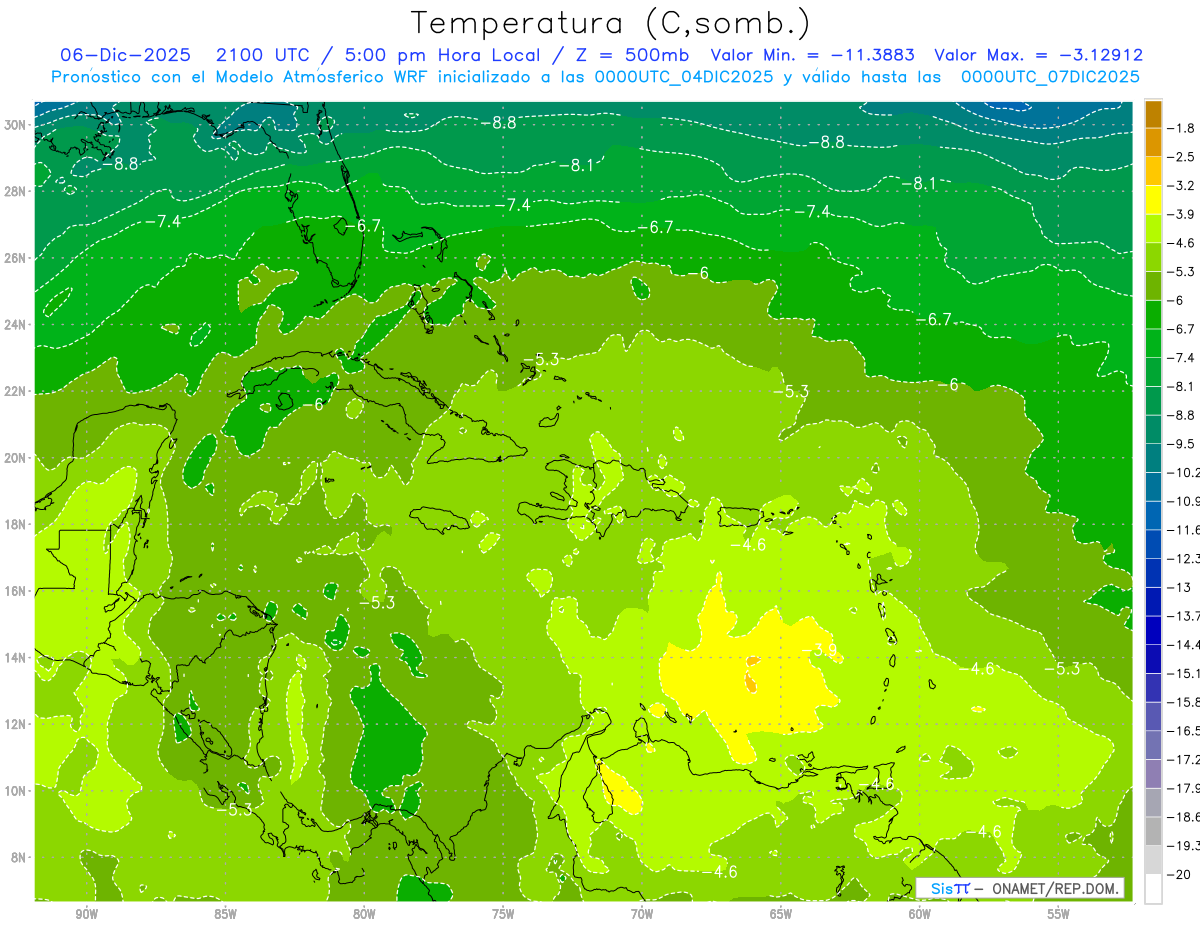
Task: Click the '70W' longitude axis label
Action: pyautogui.click(x=642, y=914)
